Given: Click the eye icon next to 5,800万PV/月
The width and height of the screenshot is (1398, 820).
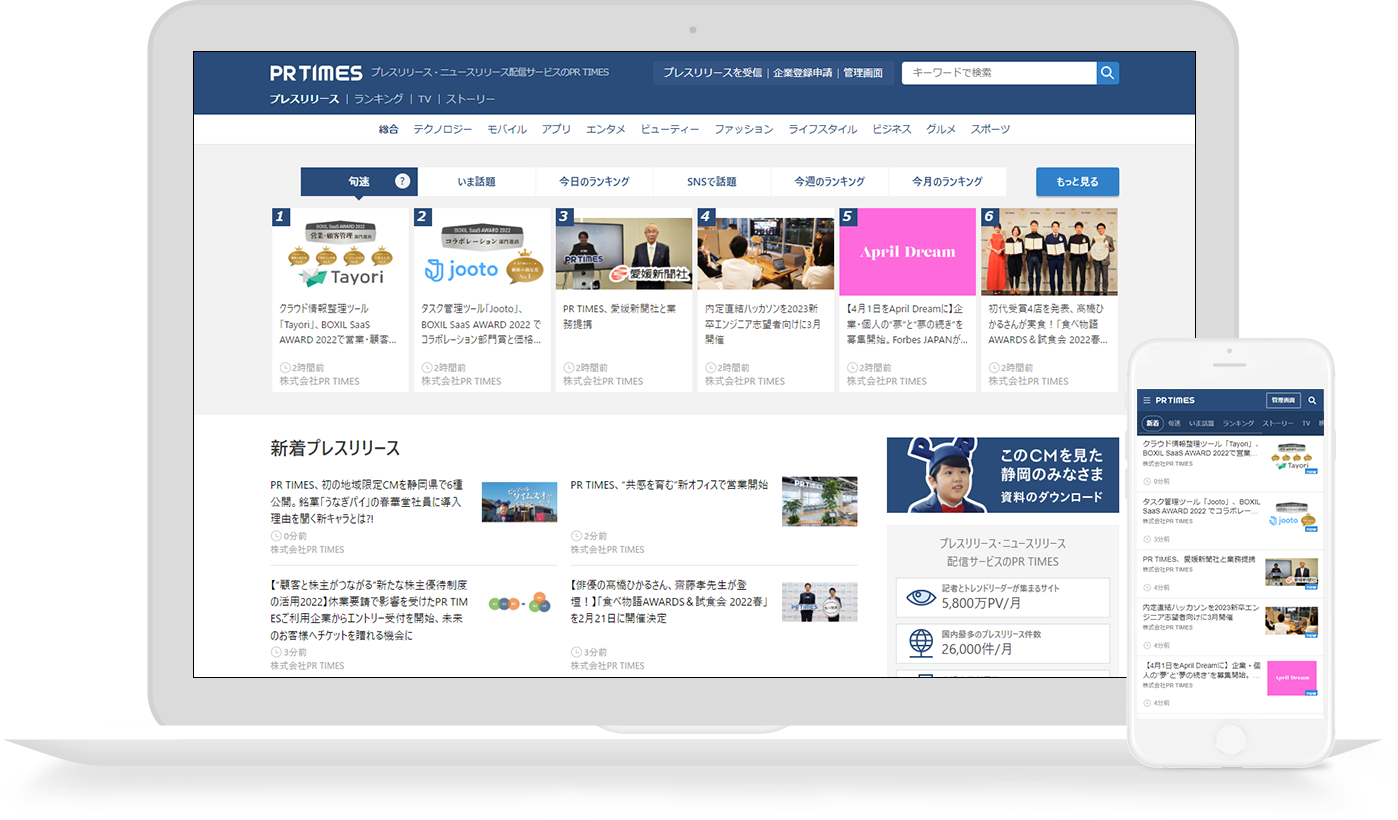Looking at the screenshot, I should 921,597.
